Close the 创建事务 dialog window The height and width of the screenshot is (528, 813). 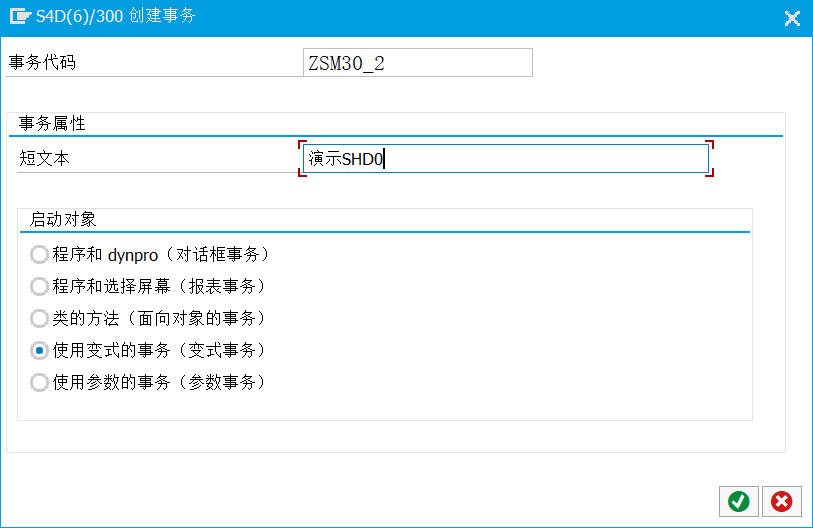pos(792,19)
